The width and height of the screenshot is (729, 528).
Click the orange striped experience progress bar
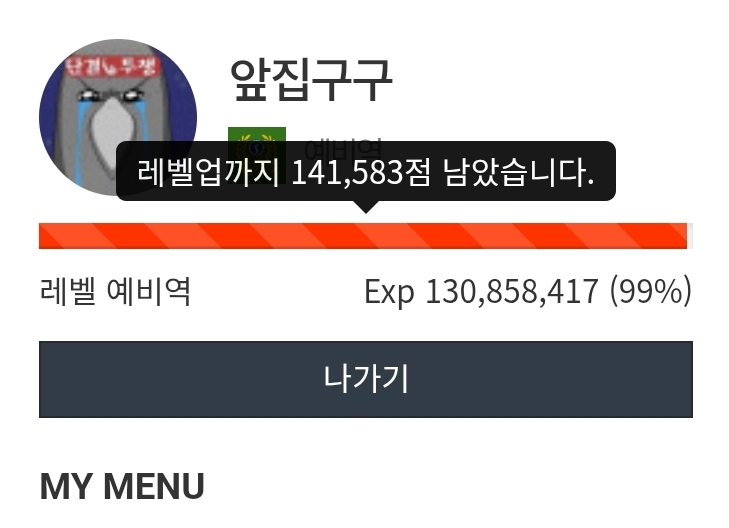point(363,236)
